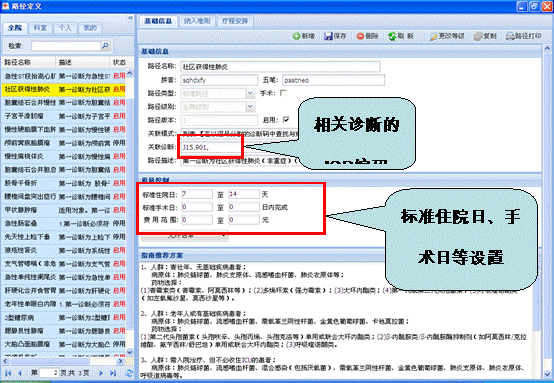Go to first page in pager
The image size is (554, 383).
[8, 373]
